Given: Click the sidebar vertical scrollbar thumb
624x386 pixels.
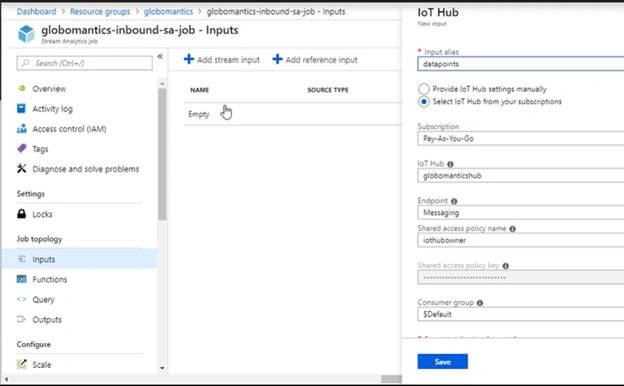Looking at the screenshot, I should pos(162,154).
